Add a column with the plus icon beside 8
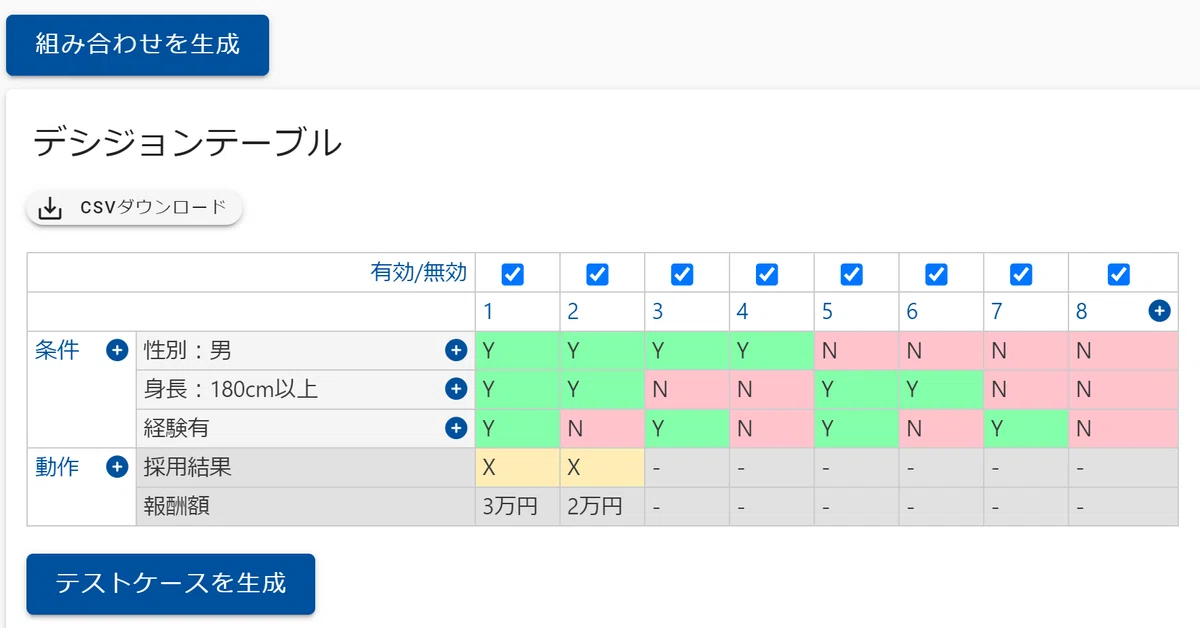This screenshot has height=628, width=1200. point(1159,311)
